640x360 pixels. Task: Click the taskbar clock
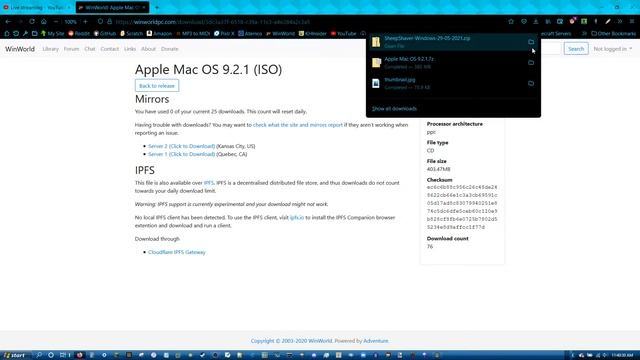(x=622, y=355)
